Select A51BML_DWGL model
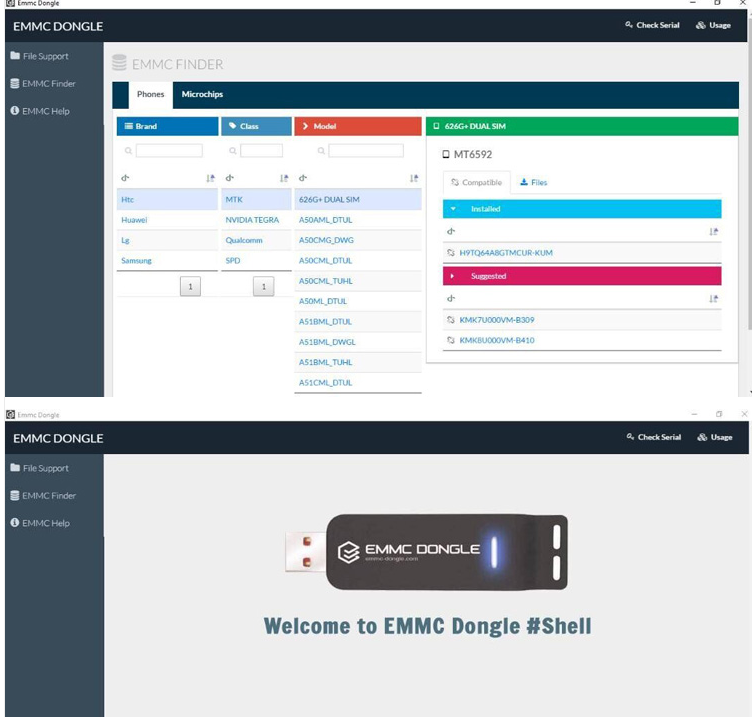 [x=358, y=342]
